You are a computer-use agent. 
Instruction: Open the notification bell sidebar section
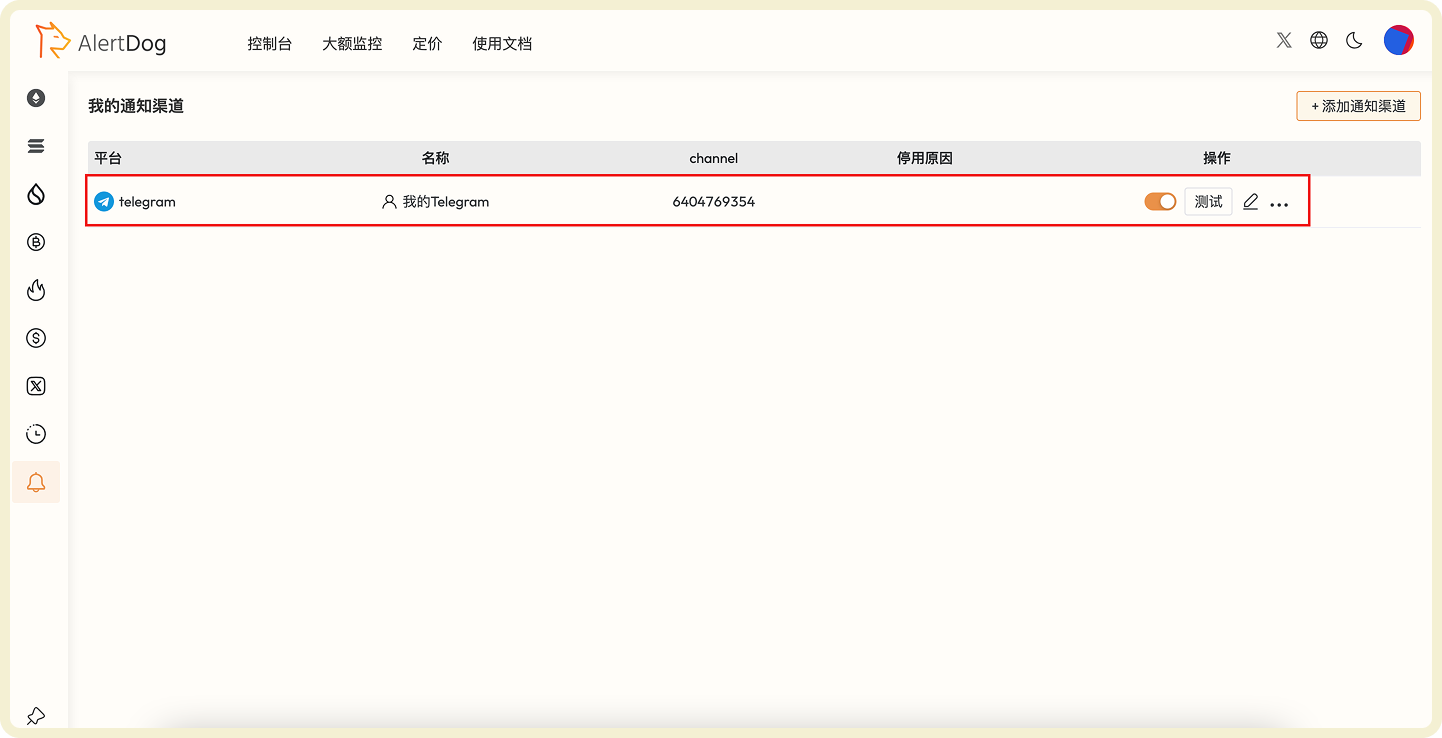(36, 482)
